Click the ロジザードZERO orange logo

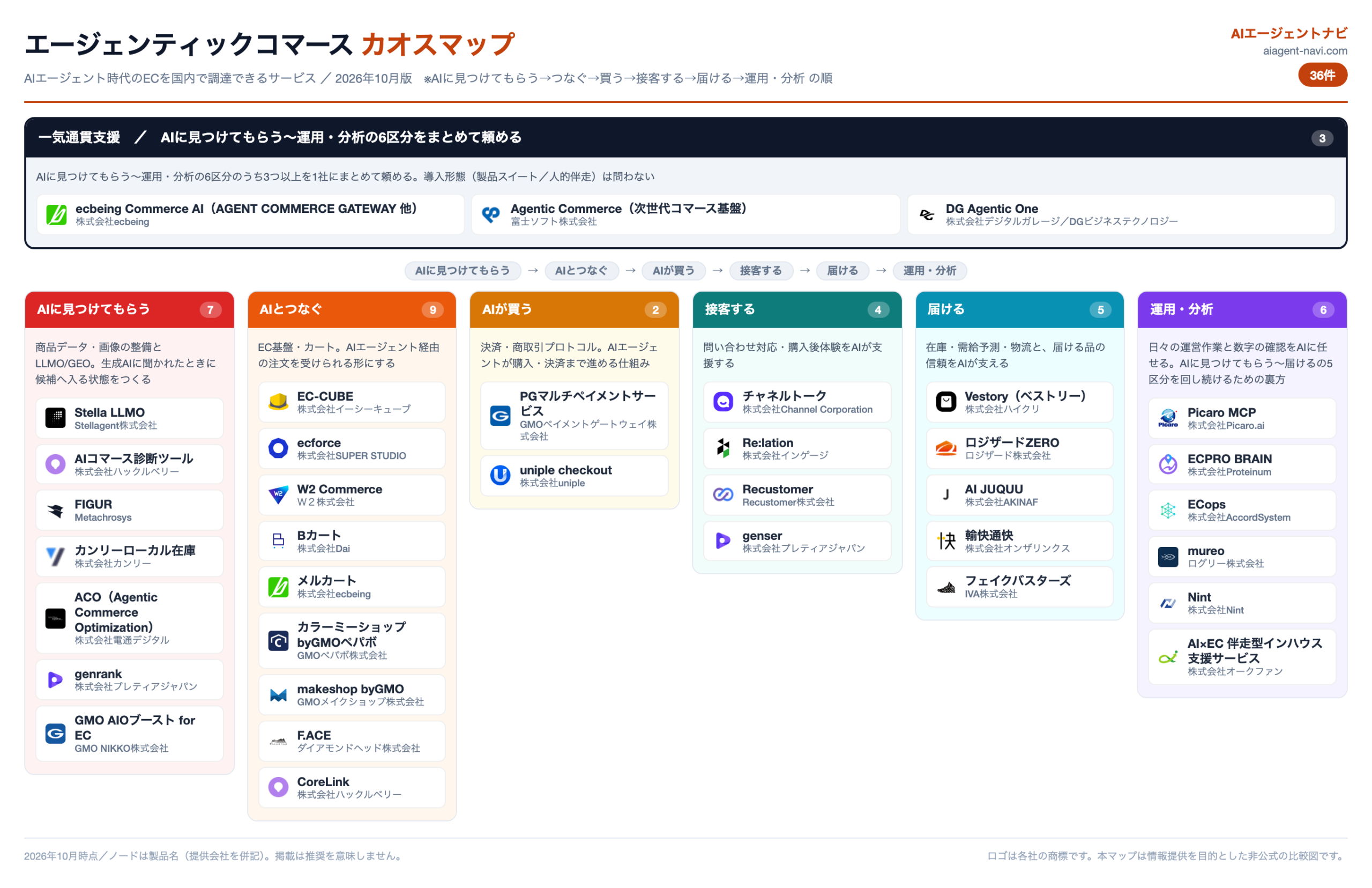(x=945, y=448)
